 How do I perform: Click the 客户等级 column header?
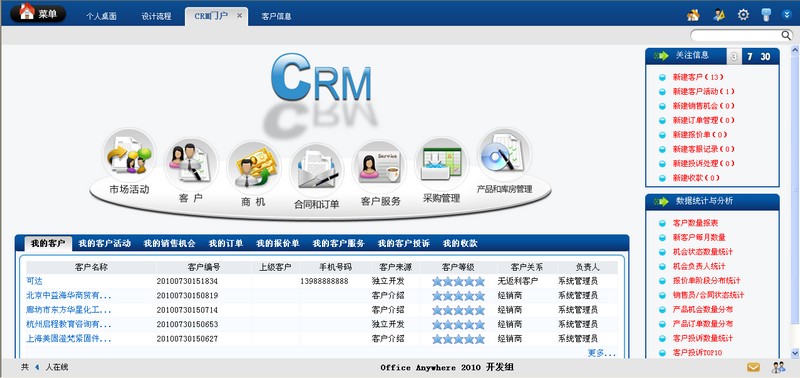point(458,267)
